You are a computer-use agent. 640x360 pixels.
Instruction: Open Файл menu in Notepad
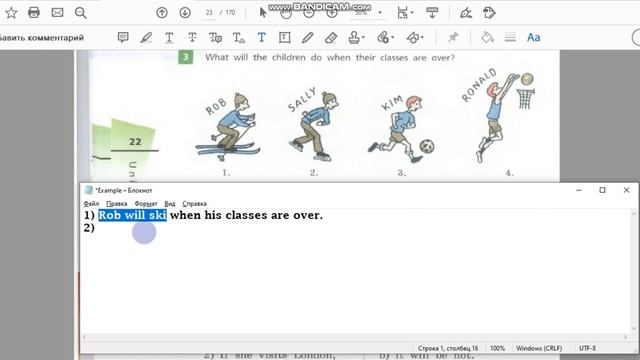(91, 203)
